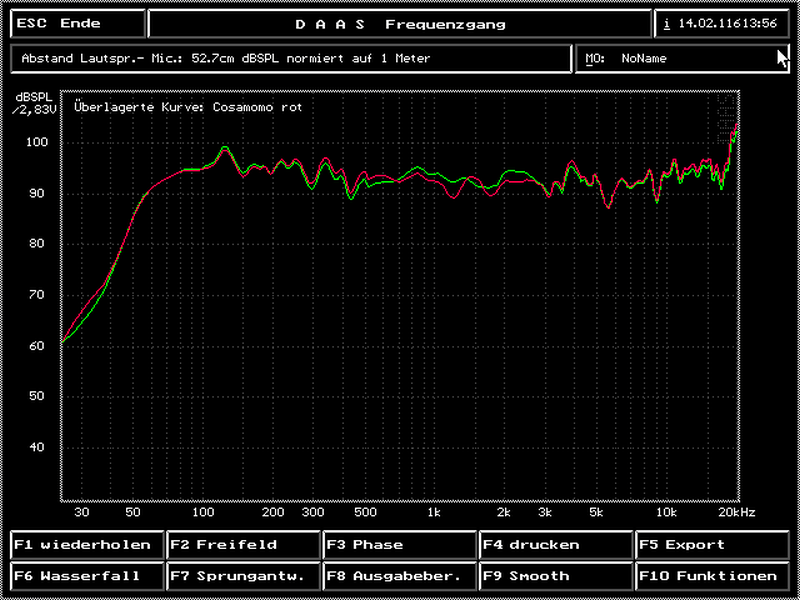Open F5 Export function

712,545
